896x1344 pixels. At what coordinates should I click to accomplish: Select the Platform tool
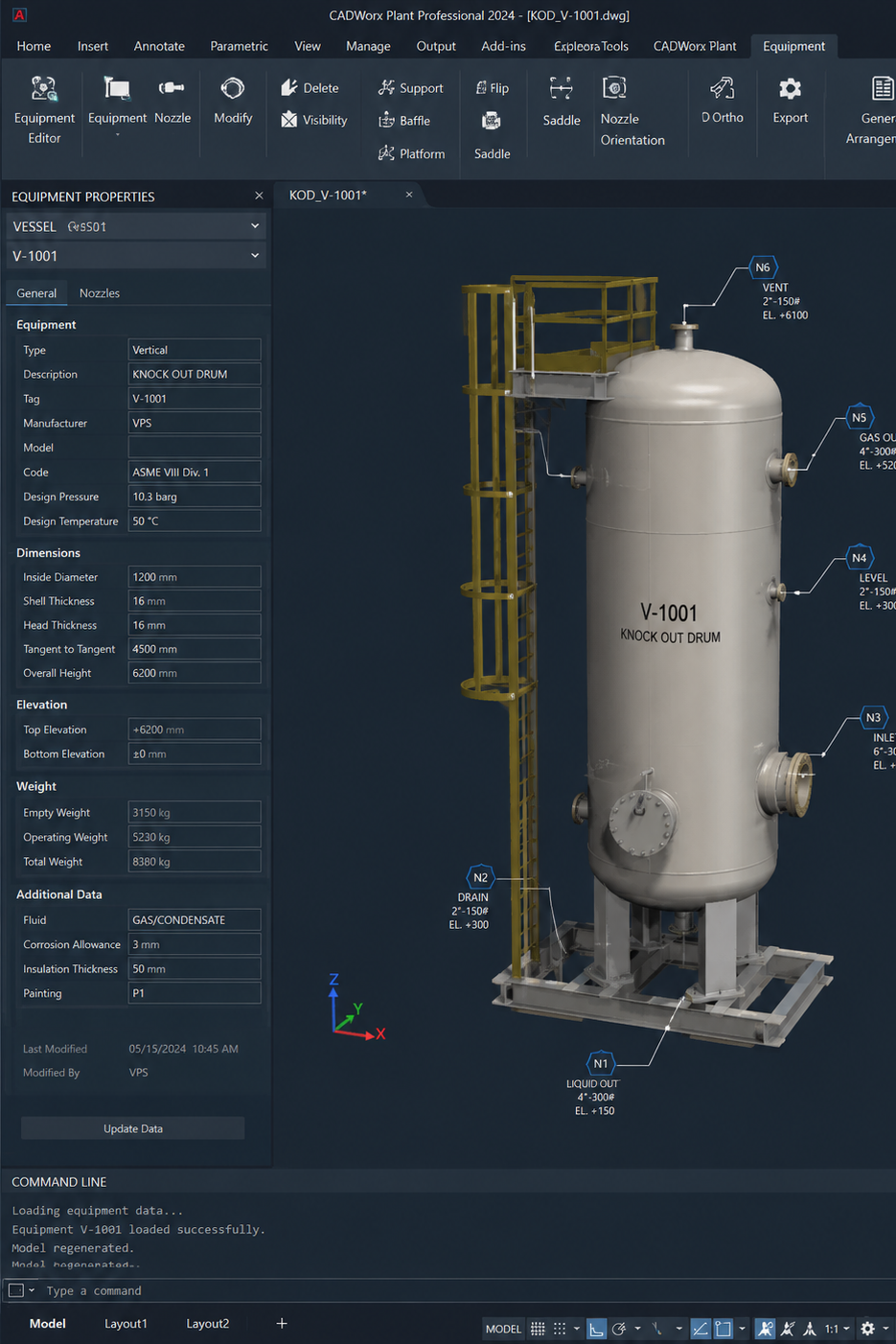[x=411, y=152]
